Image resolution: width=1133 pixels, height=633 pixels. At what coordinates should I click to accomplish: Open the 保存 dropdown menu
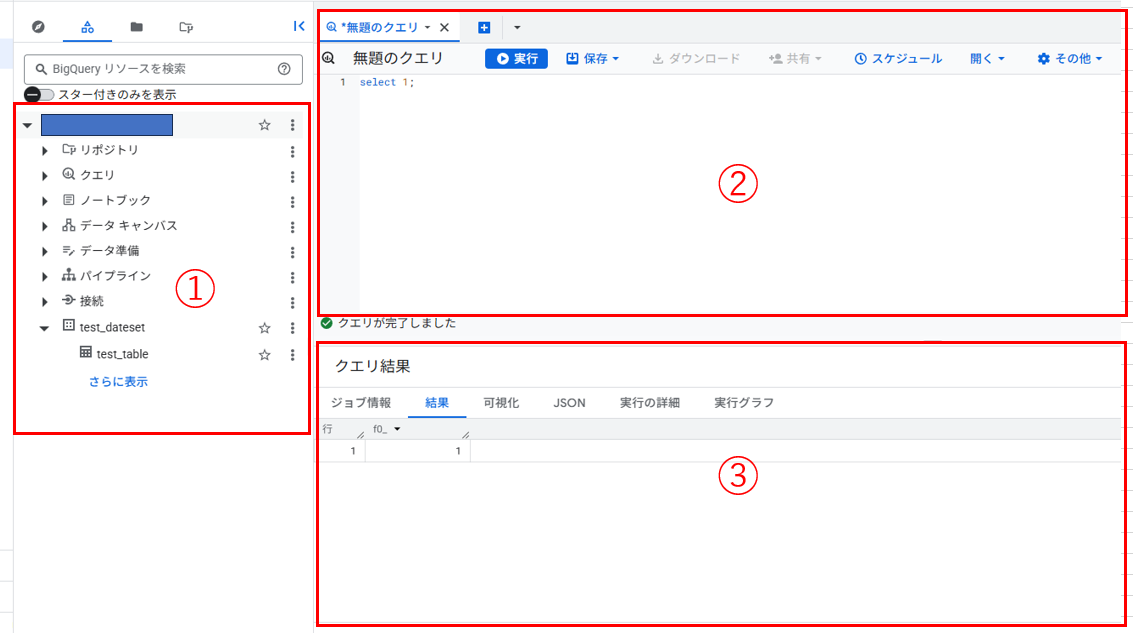pos(593,59)
